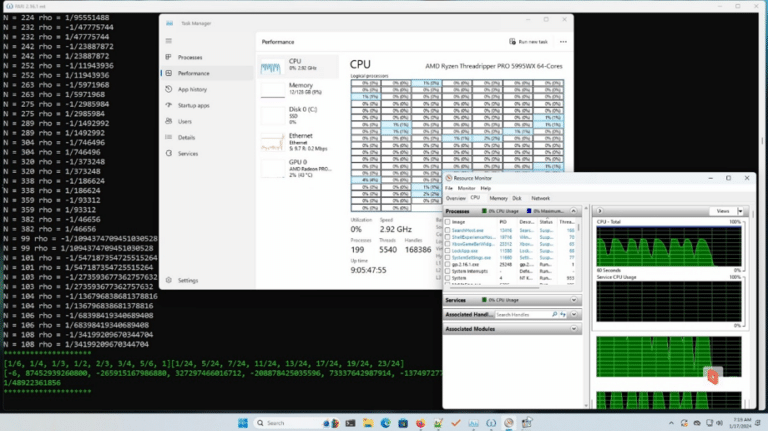Open Monitor menu in Resource Monitor
768x431 pixels.
click(x=466, y=188)
